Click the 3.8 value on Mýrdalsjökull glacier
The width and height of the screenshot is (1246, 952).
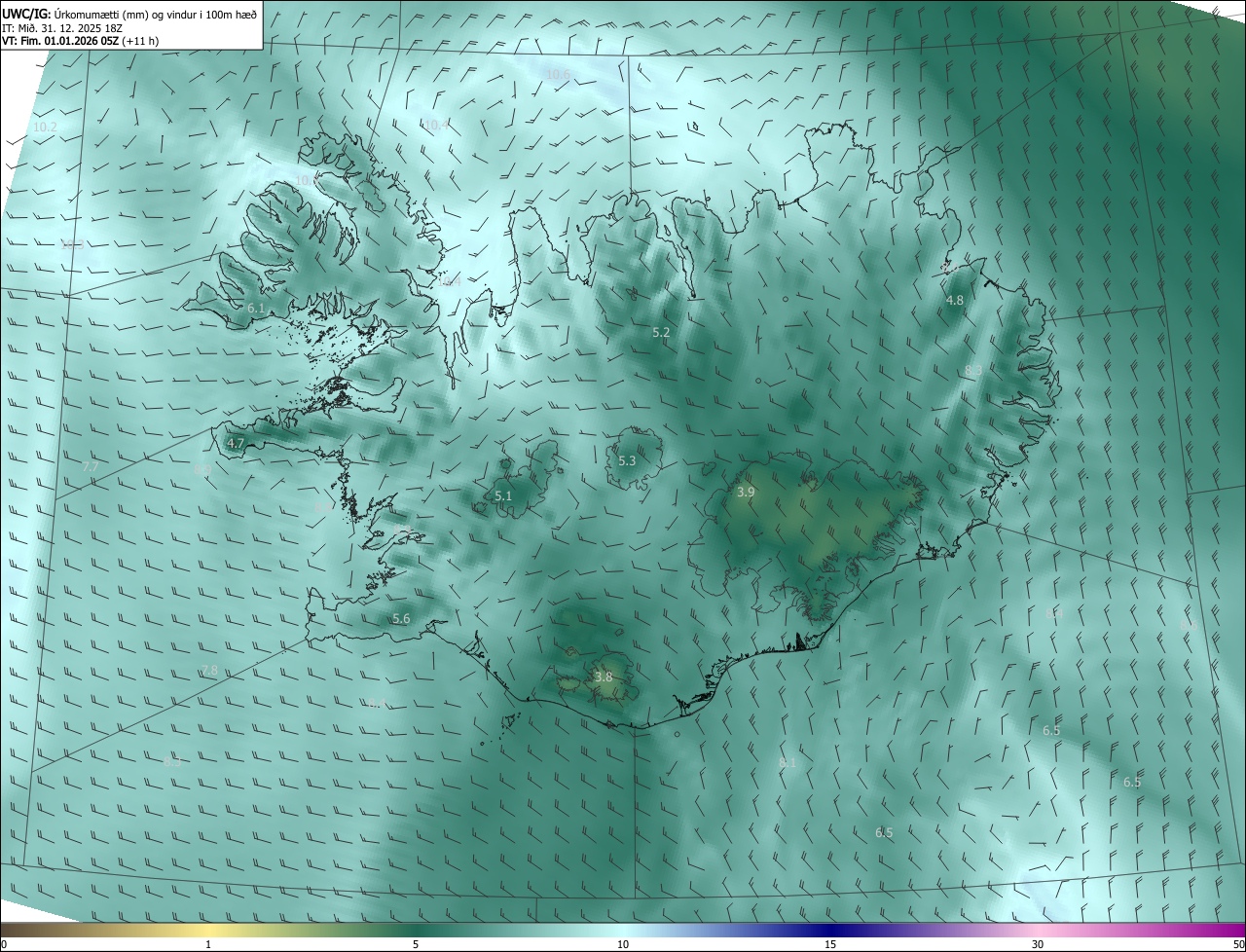[604, 677]
